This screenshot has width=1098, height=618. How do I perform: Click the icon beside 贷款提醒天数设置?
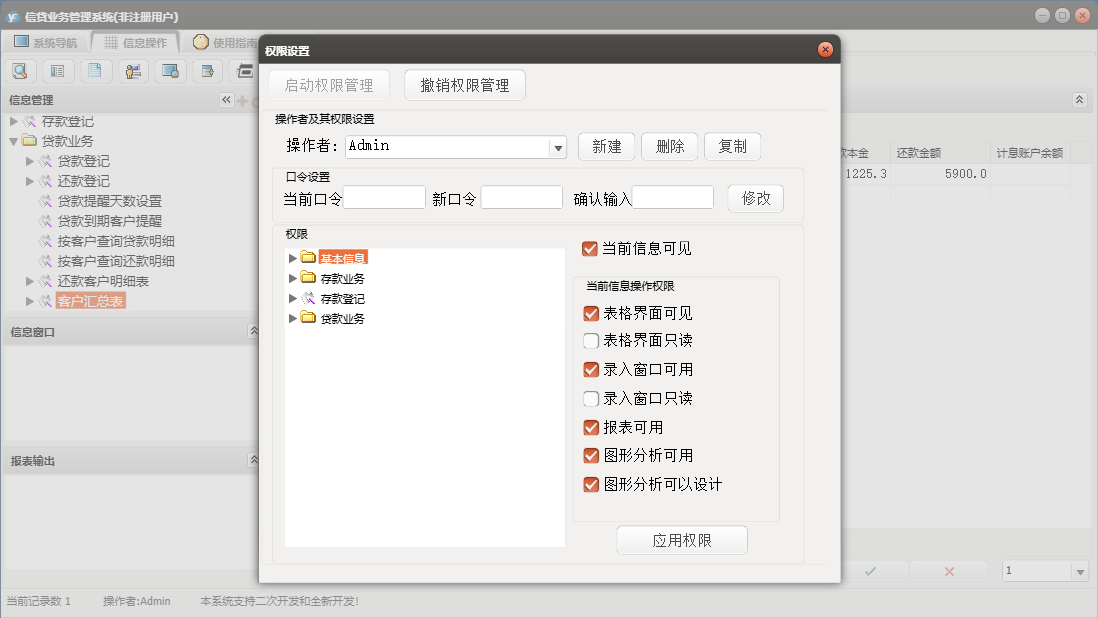click(46, 201)
